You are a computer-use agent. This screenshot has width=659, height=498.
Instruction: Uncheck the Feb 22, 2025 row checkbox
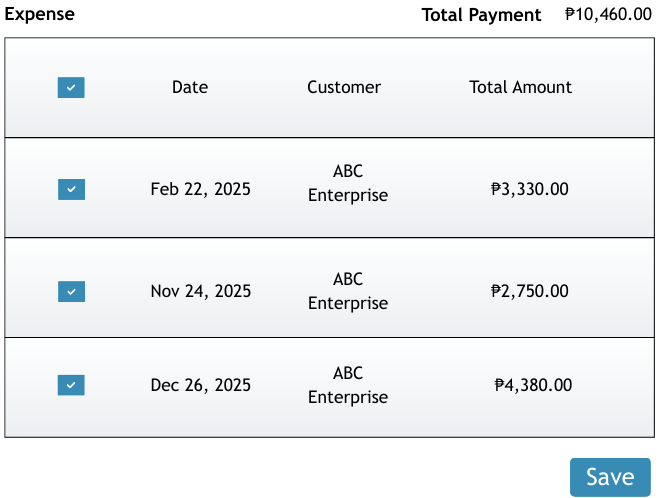pos(71,189)
